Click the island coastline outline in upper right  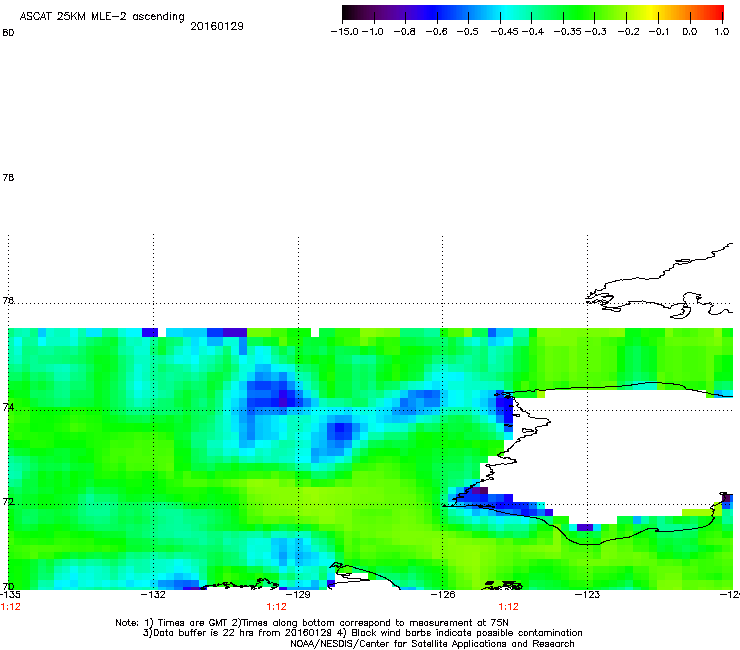659,281
